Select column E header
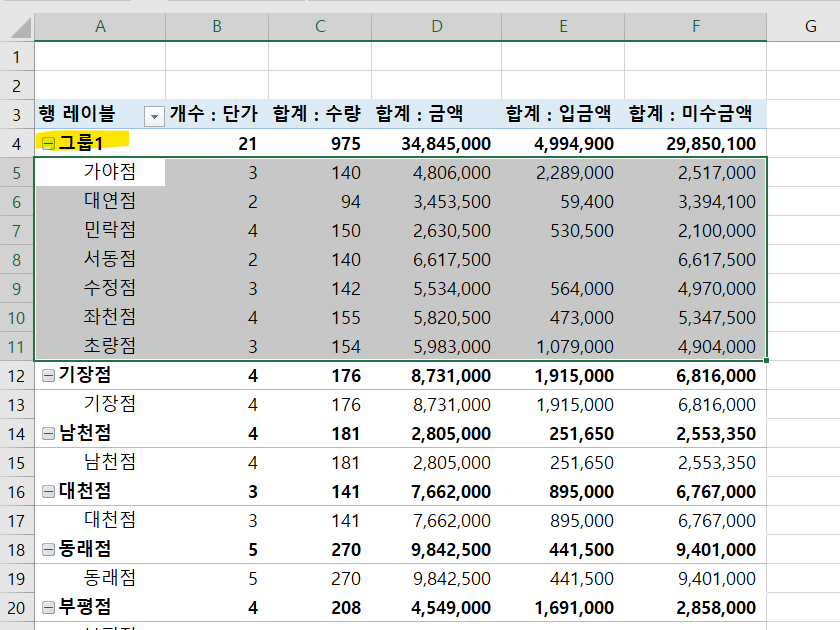Image resolution: width=840 pixels, height=630 pixels. (563, 26)
